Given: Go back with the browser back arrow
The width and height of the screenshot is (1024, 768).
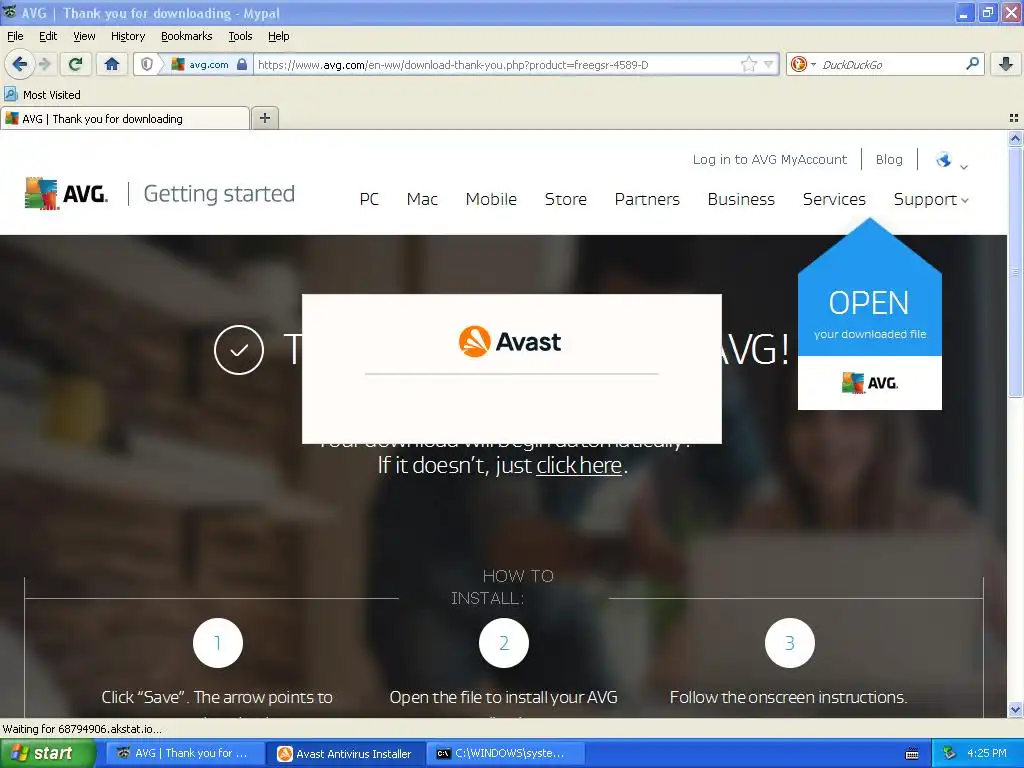Looking at the screenshot, I should 19,64.
